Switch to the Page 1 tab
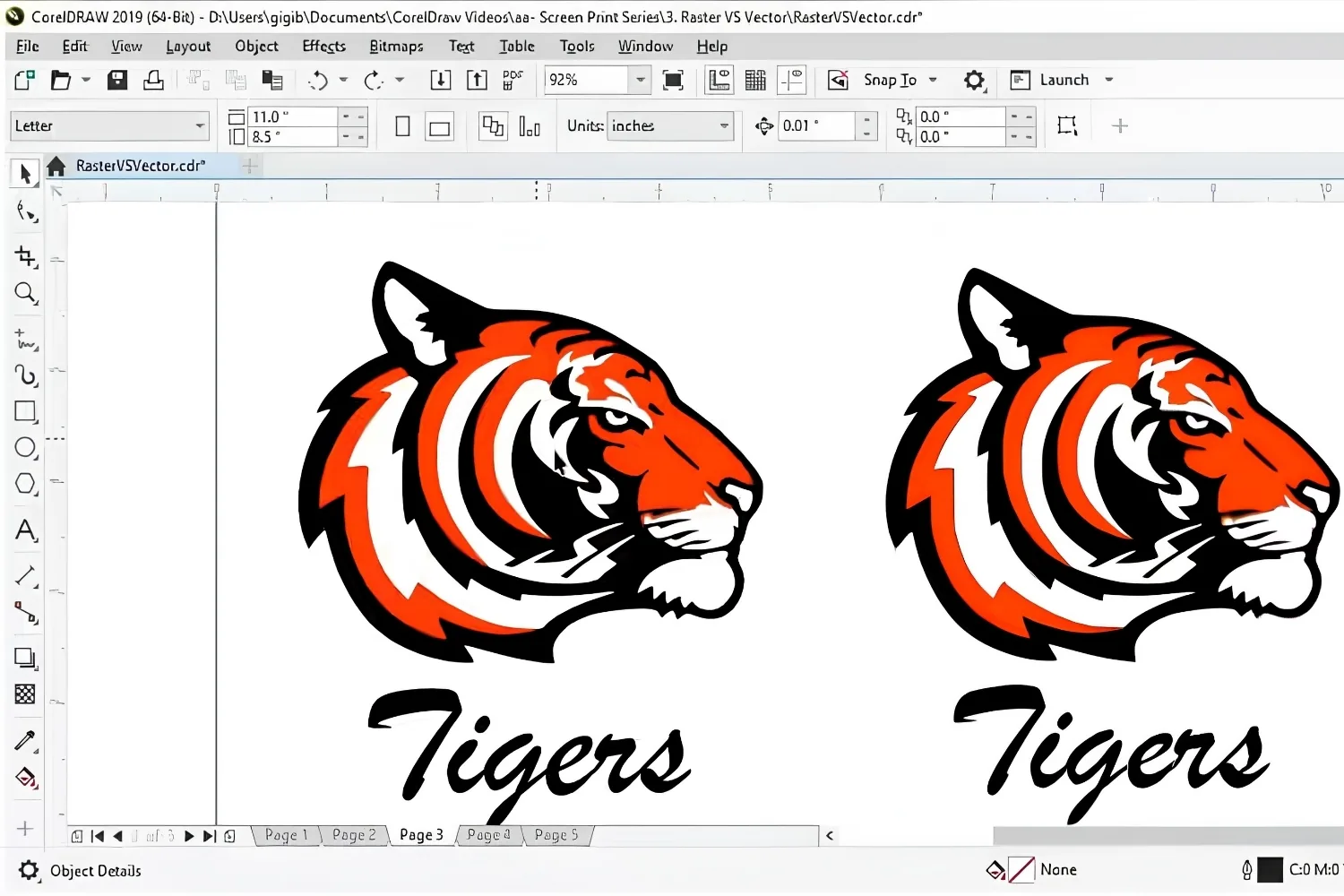 (287, 835)
